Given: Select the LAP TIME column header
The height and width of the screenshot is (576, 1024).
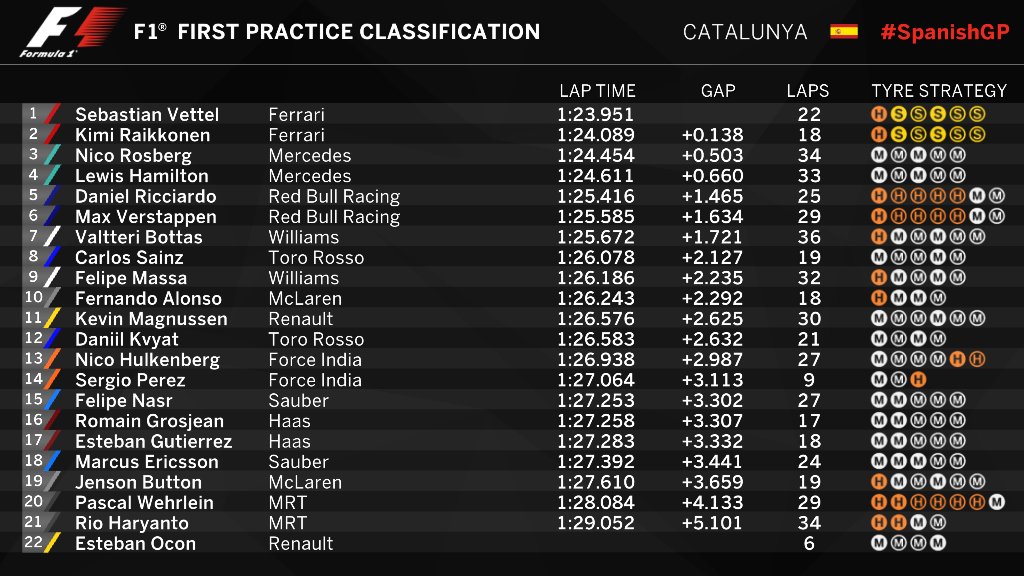Looking at the screenshot, I should point(597,91).
